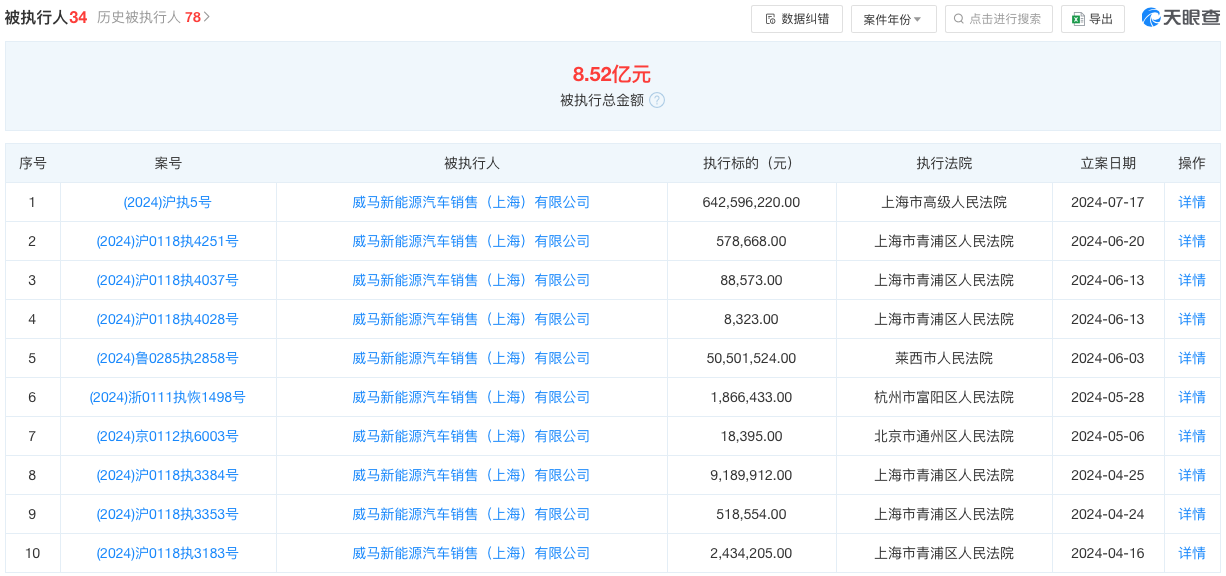Open case (2024)沪0118执4028号
Image resolution: width=1226 pixels, height=576 pixels.
[168, 319]
